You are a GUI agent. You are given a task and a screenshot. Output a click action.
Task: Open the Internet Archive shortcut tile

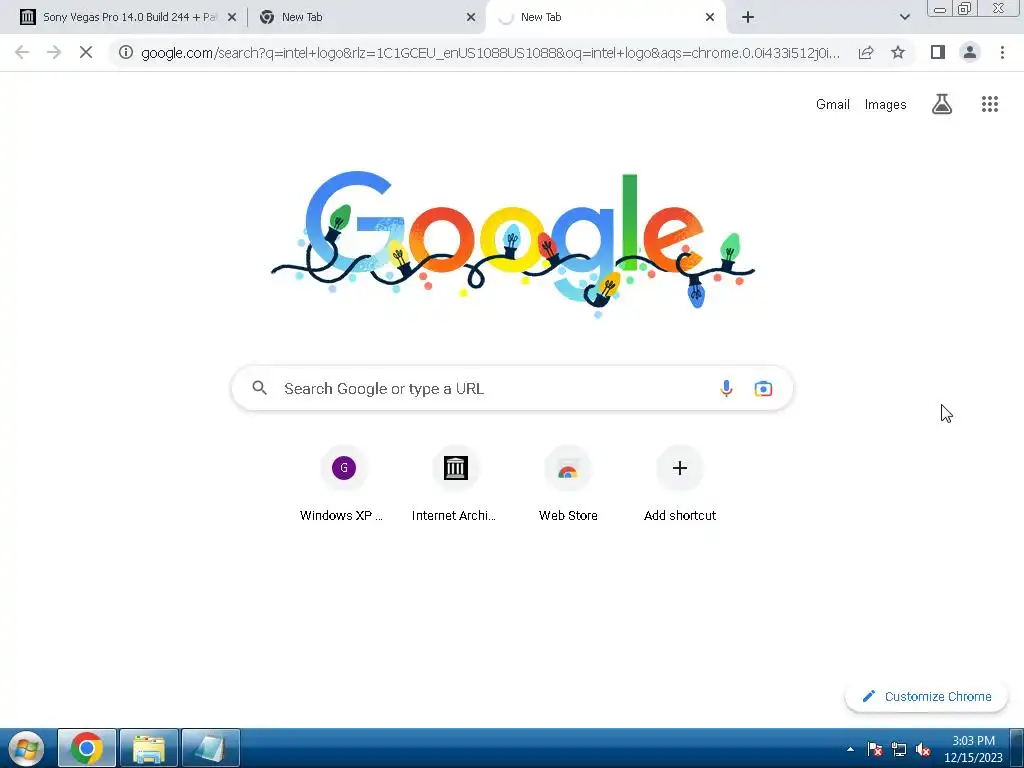coord(455,485)
